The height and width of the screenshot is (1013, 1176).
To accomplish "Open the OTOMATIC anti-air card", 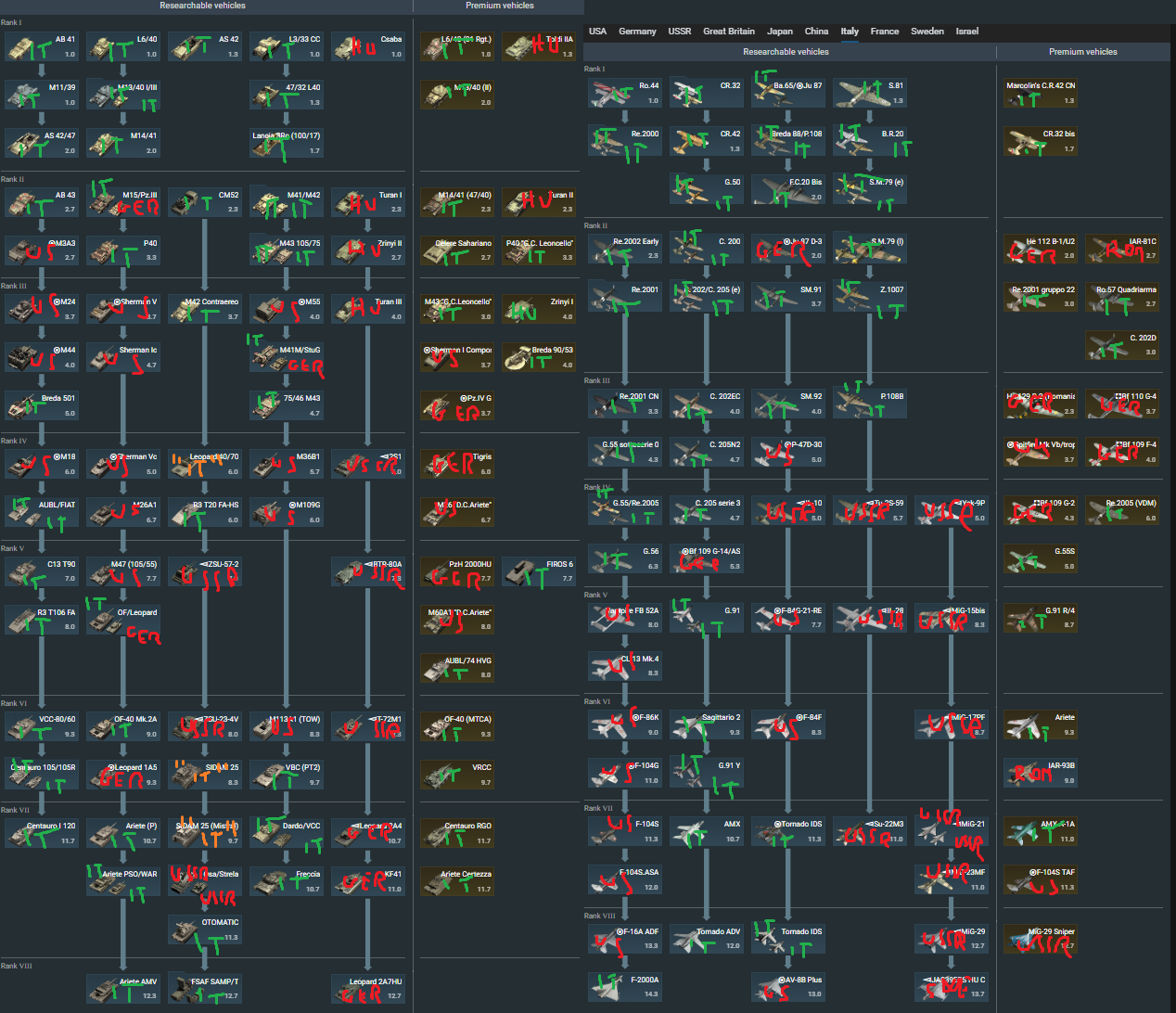I will 205,930.
